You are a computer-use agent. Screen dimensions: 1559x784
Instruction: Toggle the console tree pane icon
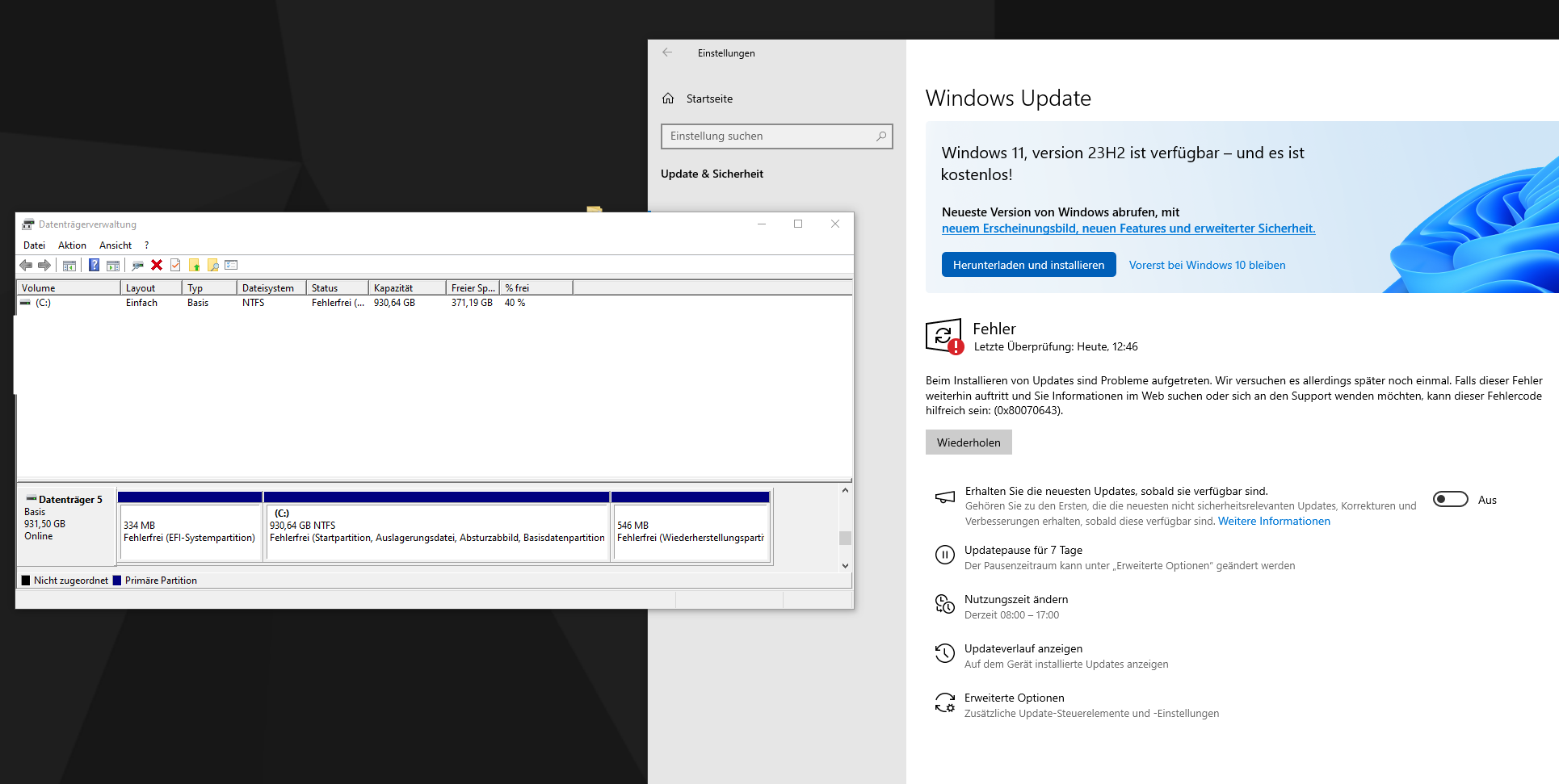pos(69,266)
